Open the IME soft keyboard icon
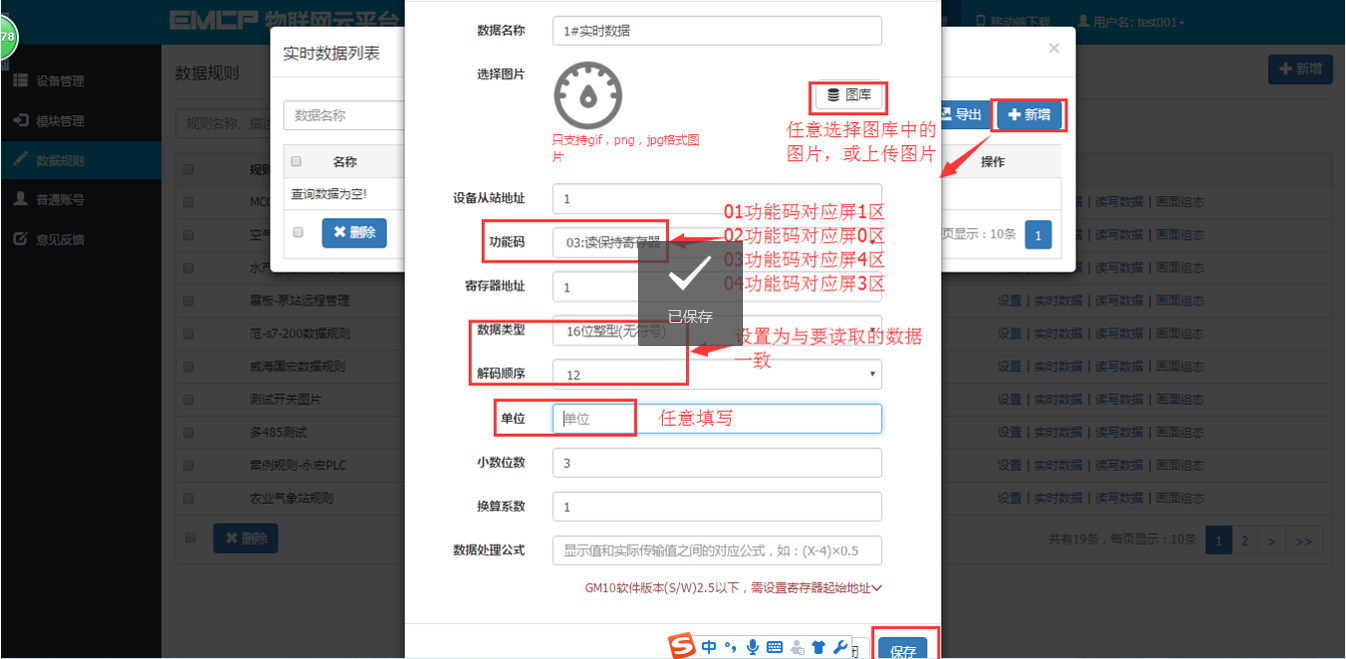 (774, 647)
